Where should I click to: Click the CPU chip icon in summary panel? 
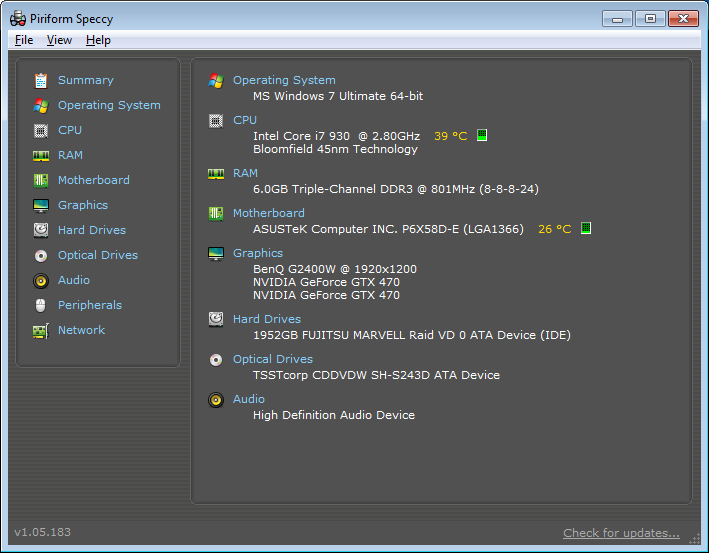216,121
